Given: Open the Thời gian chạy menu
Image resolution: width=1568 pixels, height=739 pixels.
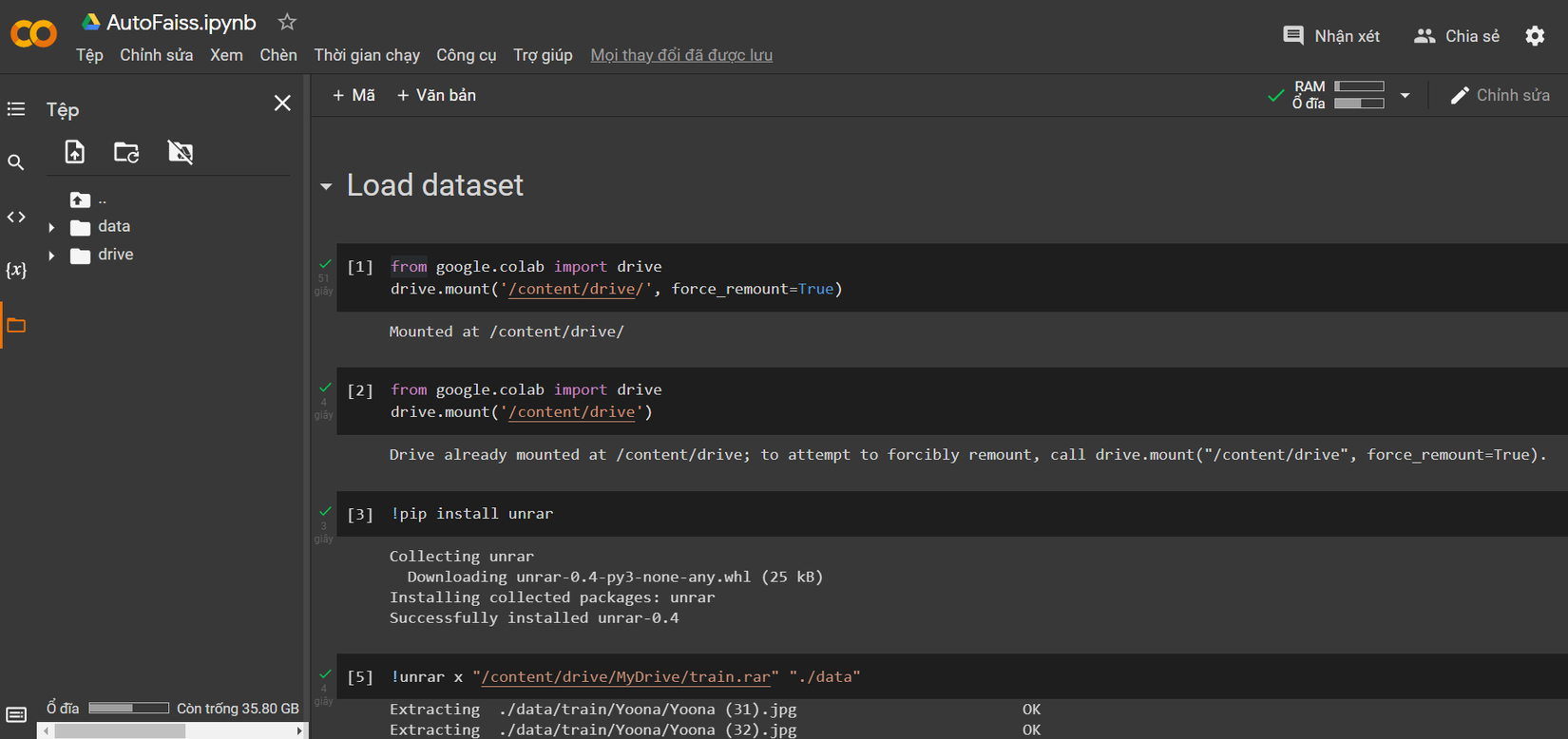Looking at the screenshot, I should (x=367, y=55).
